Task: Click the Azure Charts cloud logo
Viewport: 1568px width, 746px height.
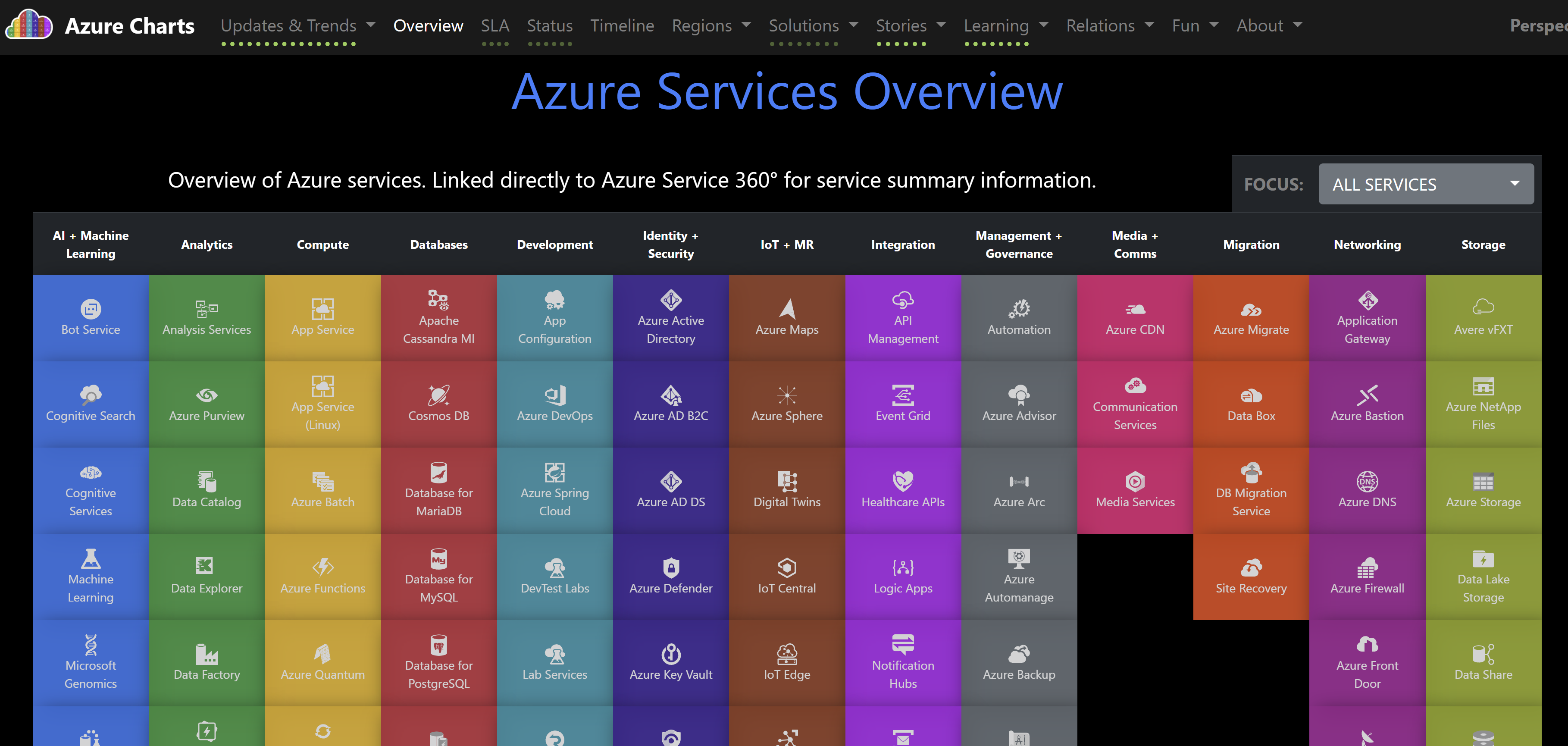Action: pos(28,25)
